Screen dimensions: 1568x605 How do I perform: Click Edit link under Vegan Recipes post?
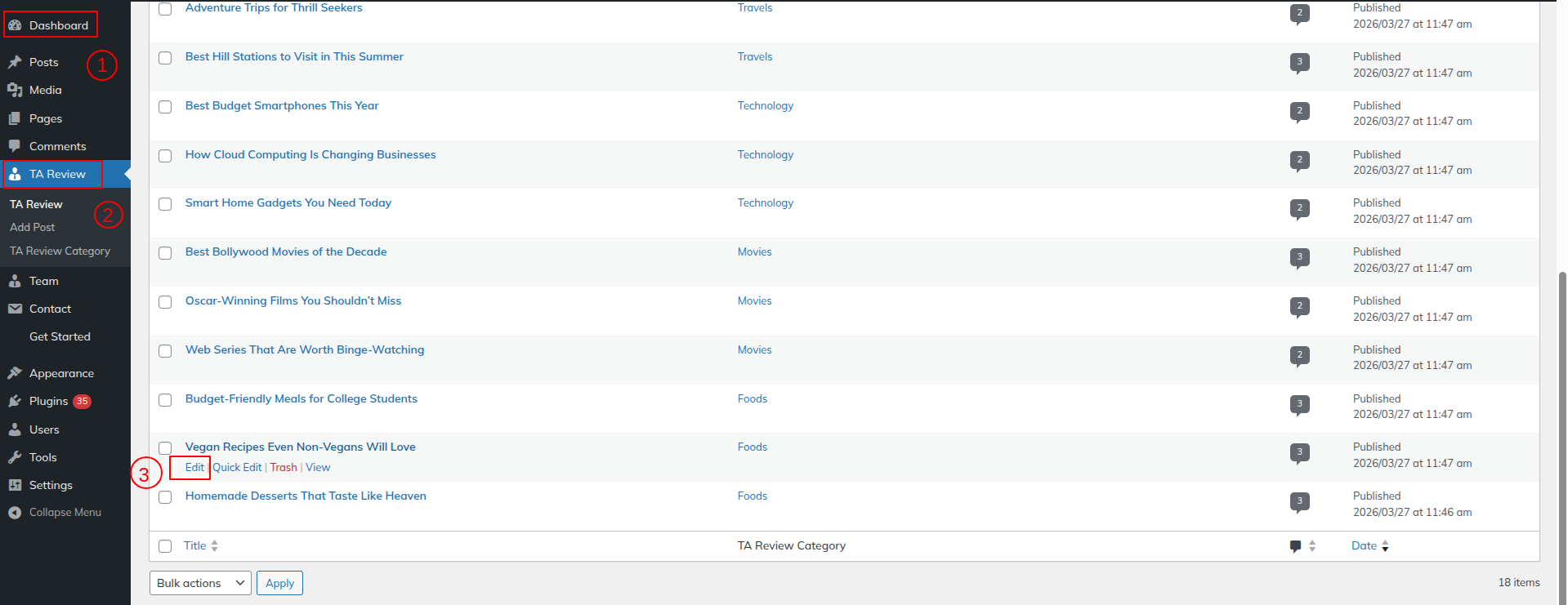pos(194,467)
